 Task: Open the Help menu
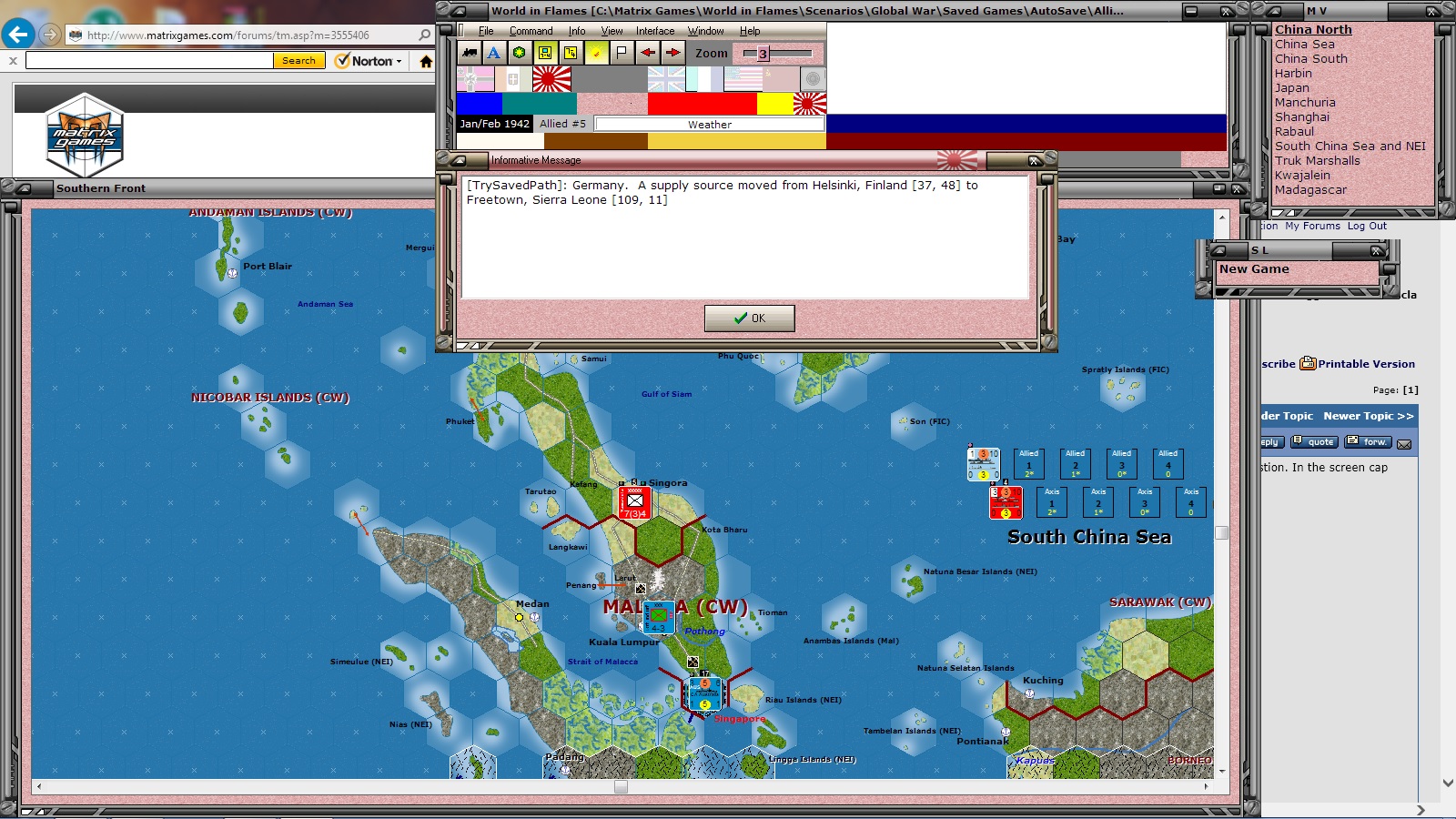point(750,31)
